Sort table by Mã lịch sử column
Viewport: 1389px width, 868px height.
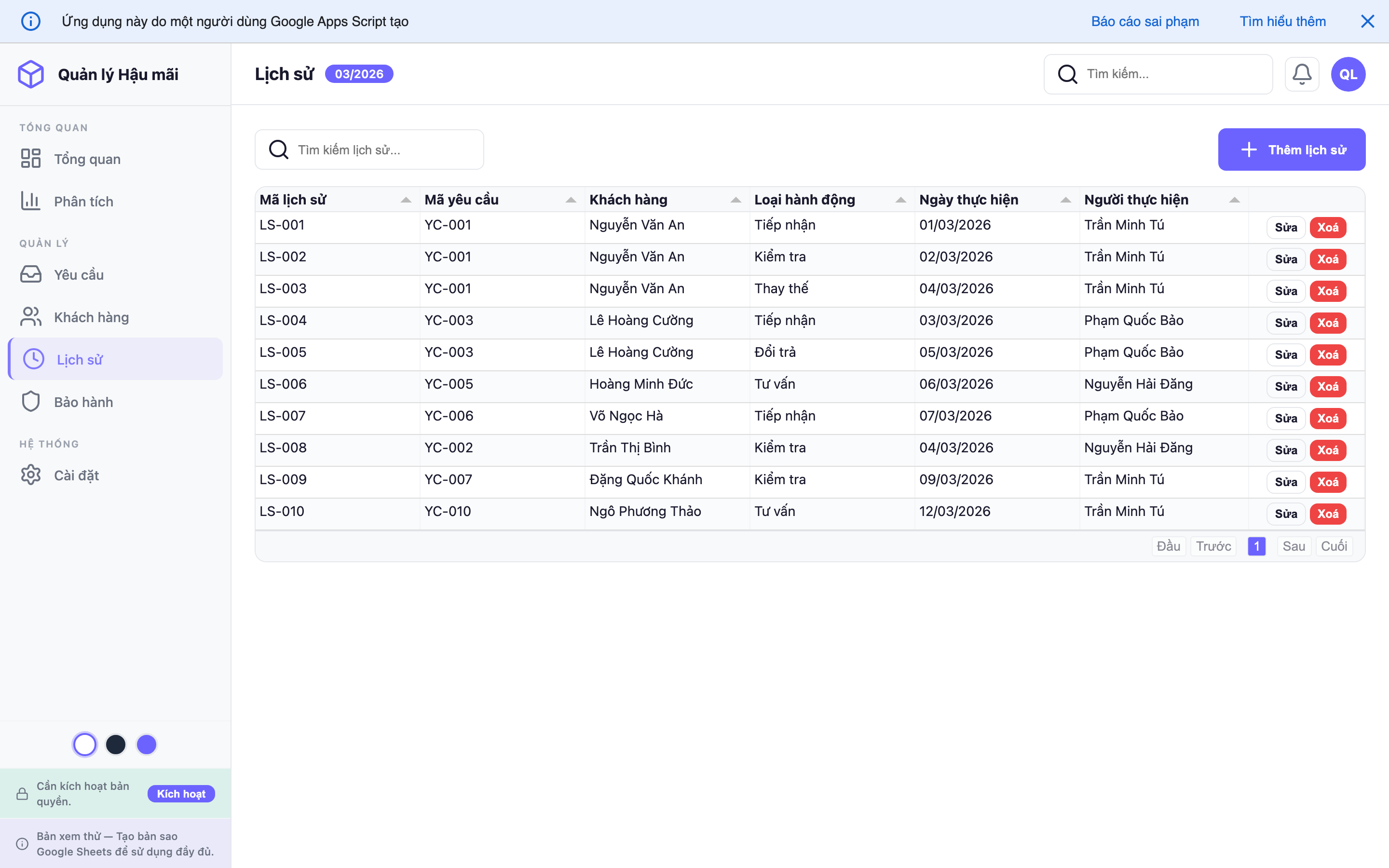click(x=407, y=199)
